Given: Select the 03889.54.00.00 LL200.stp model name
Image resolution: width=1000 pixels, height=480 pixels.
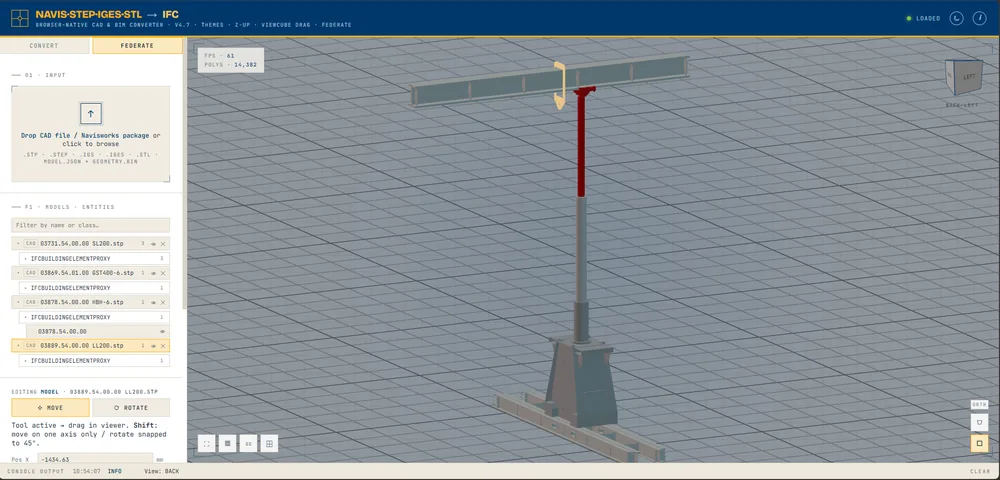Looking at the screenshot, I should tap(81, 345).
